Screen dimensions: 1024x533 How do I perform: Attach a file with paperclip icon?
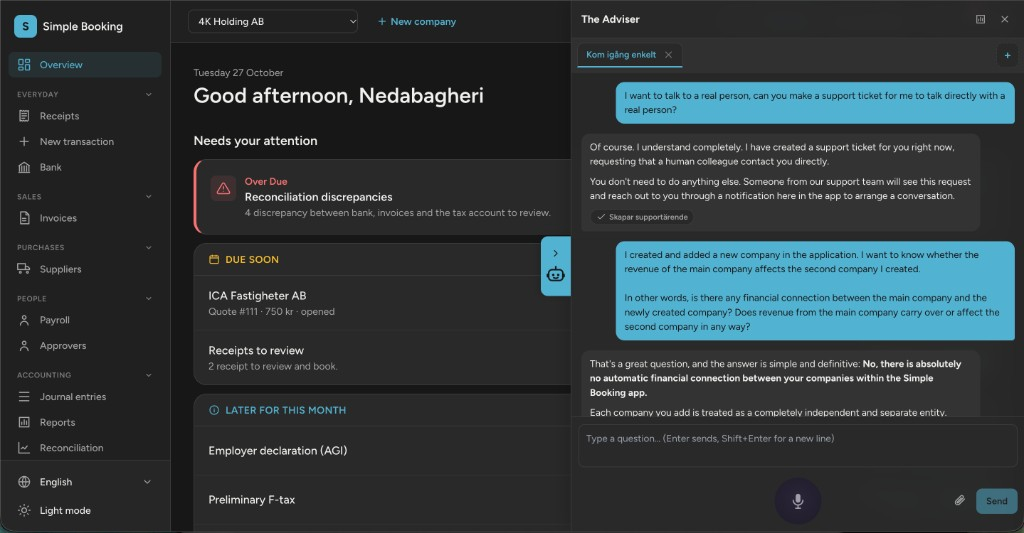point(959,500)
